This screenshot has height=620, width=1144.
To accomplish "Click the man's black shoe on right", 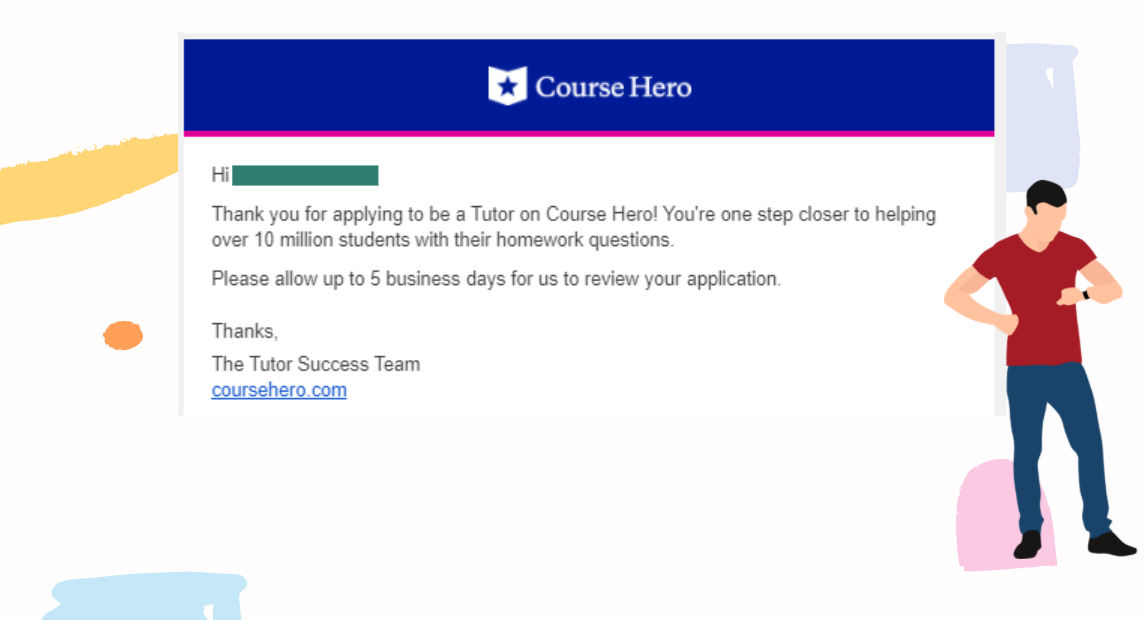I will [x=1110, y=543].
